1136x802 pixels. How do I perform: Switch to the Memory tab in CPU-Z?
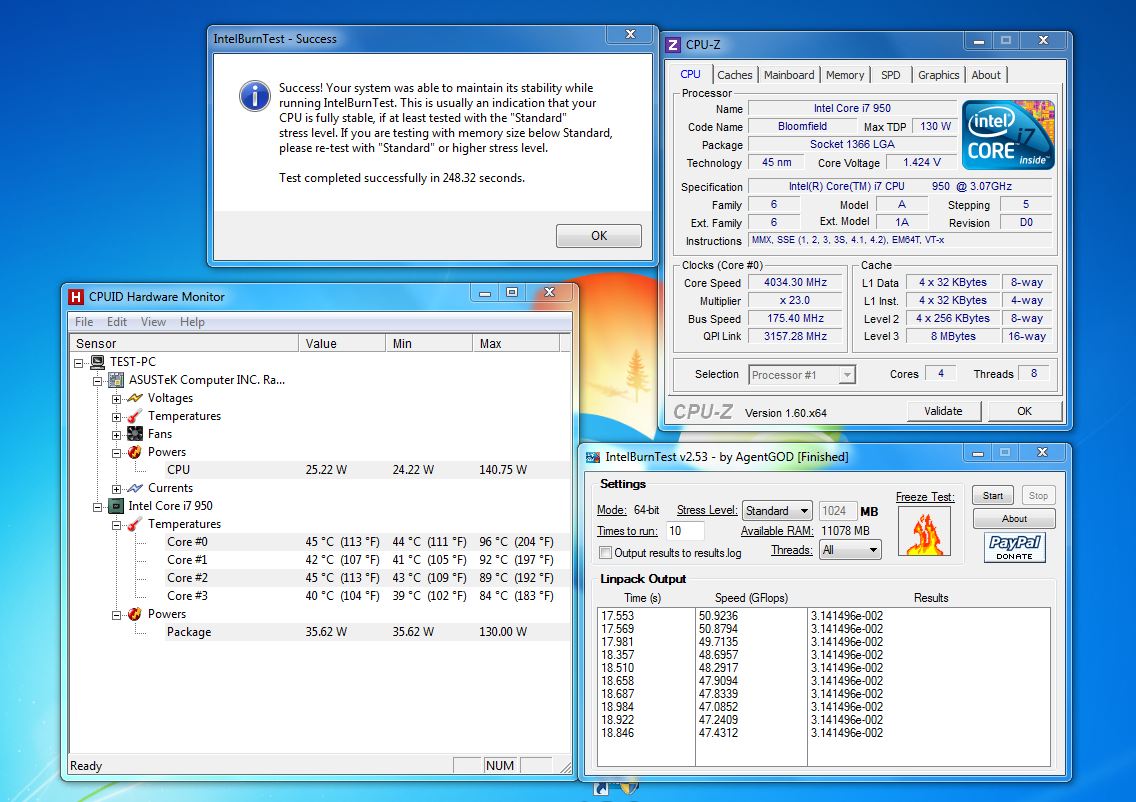click(845, 75)
